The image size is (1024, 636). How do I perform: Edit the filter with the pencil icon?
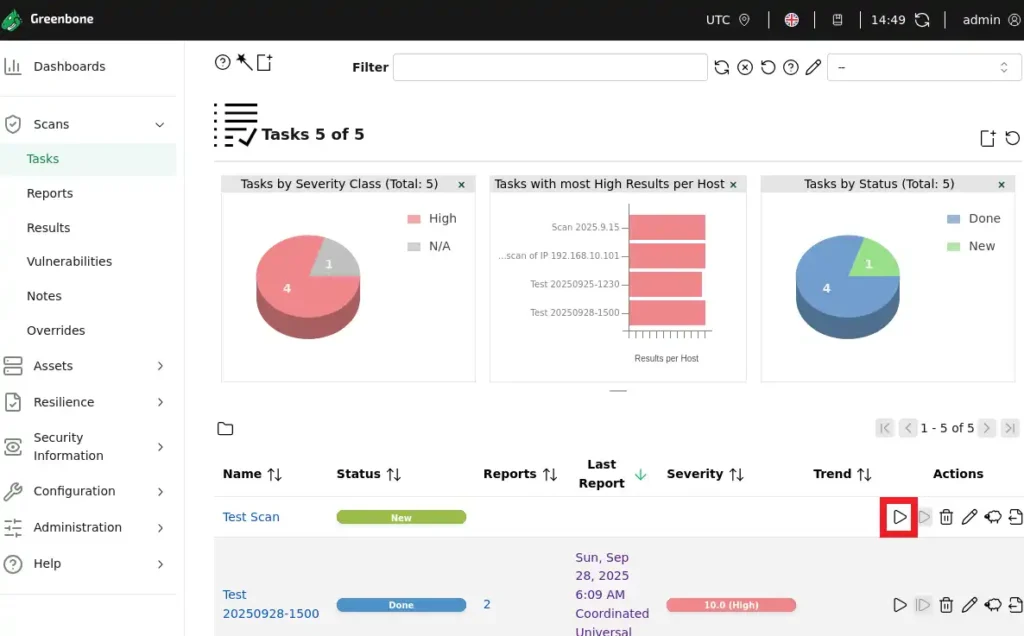813,67
